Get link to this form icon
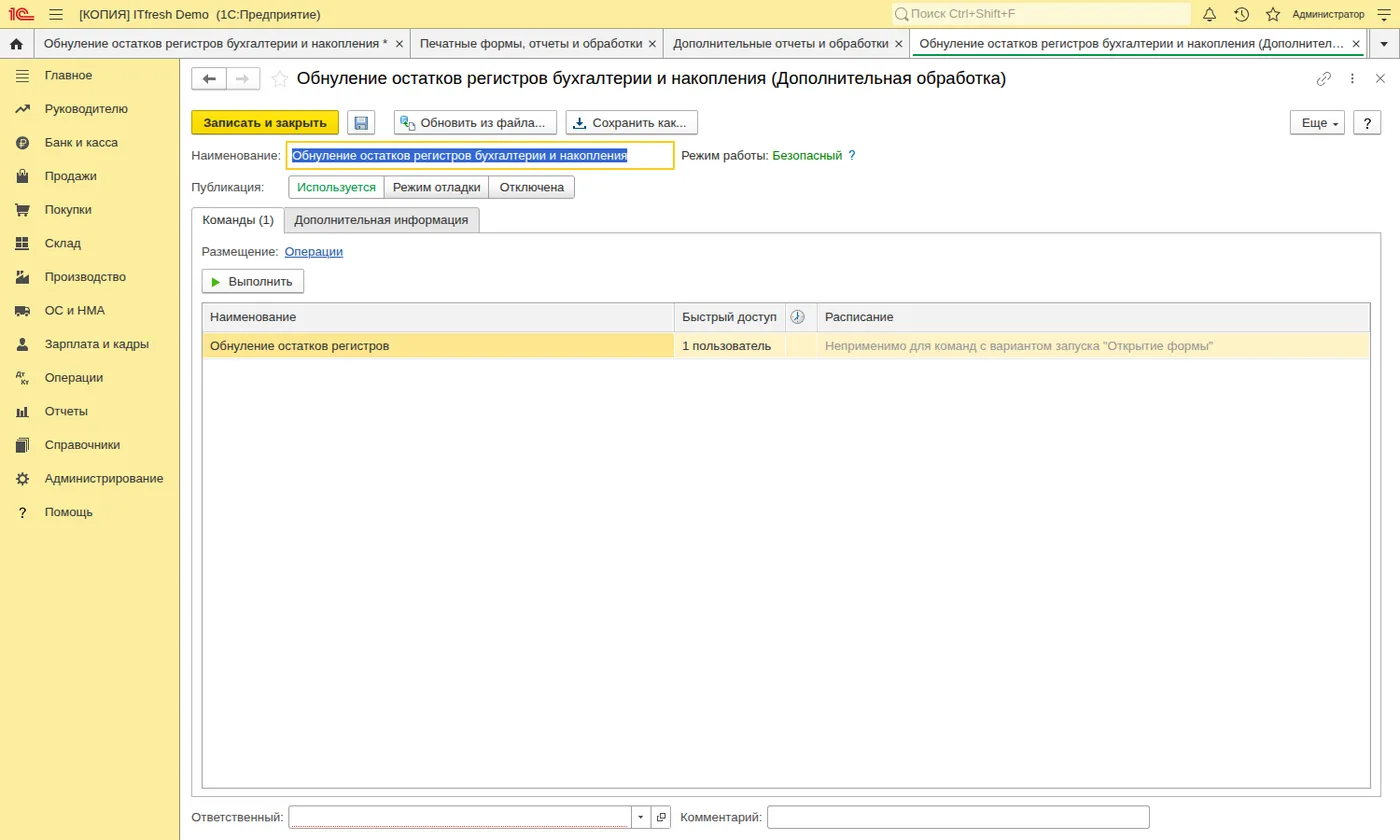The width and height of the screenshot is (1400, 840). (x=1324, y=79)
